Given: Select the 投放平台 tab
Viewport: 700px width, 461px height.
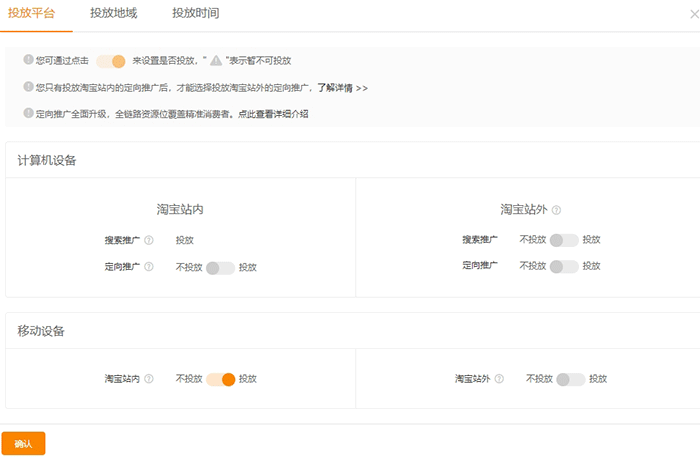Looking at the screenshot, I should tap(31, 13).
